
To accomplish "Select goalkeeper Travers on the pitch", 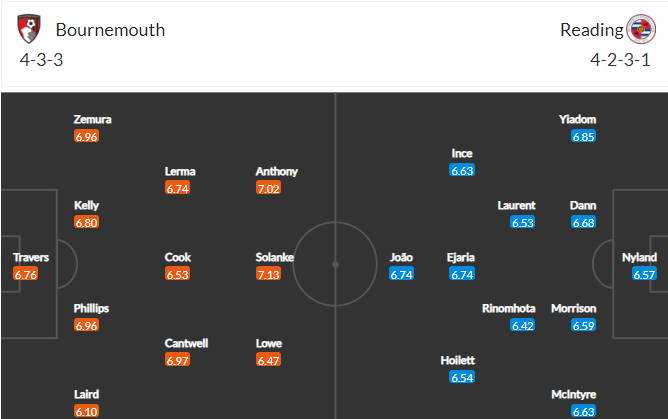I will pyautogui.click(x=31, y=257).
